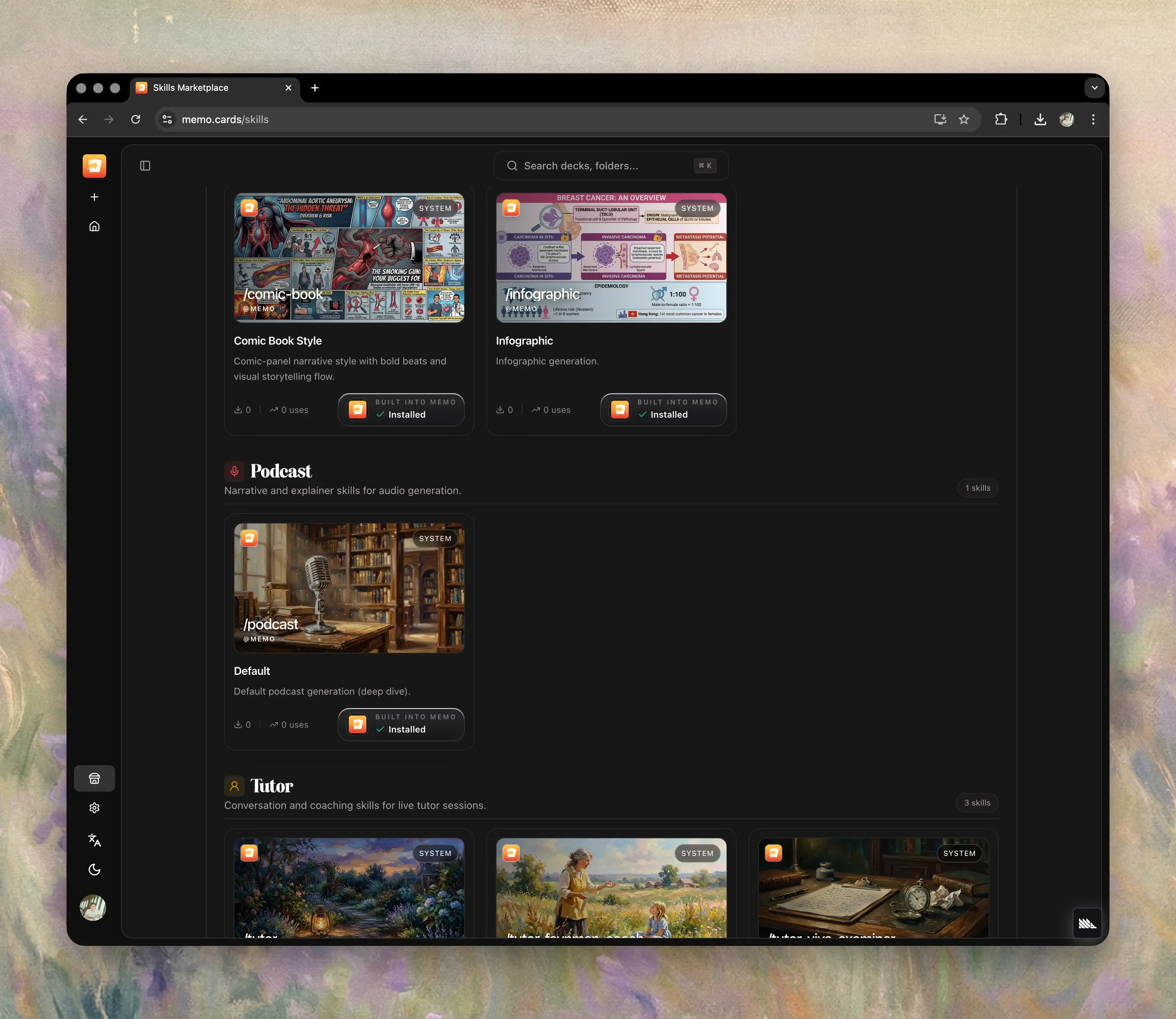Viewport: 1176px width, 1019px height.
Task: Click the plus icon in the sidebar
Action: pos(94,197)
